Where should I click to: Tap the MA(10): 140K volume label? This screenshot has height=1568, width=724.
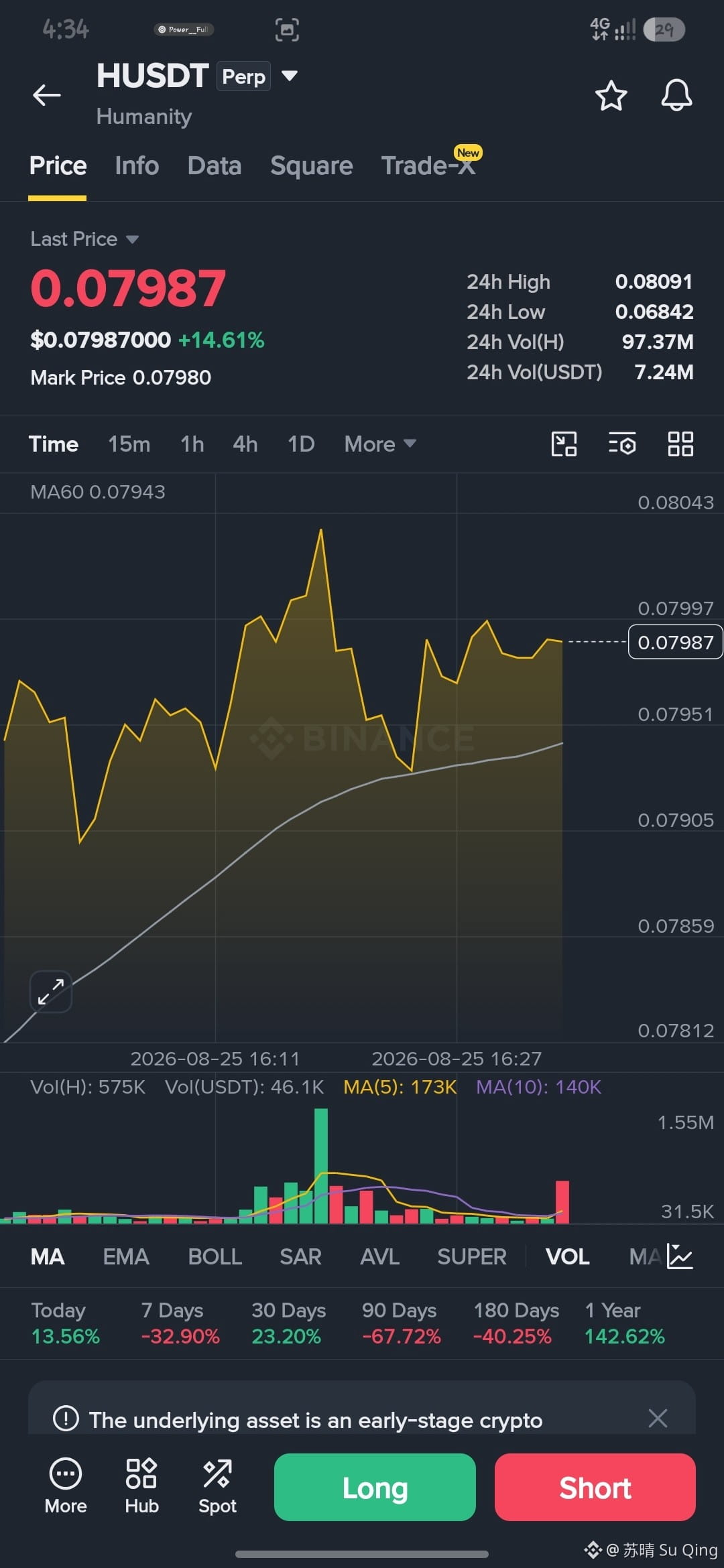pyautogui.click(x=538, y=1087)
